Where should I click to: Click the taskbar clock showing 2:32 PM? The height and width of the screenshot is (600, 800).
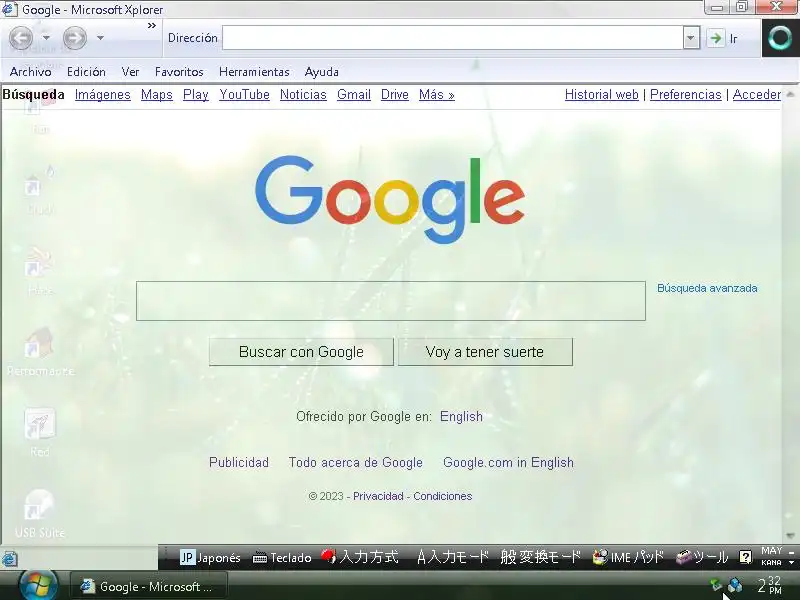[769, 585]
